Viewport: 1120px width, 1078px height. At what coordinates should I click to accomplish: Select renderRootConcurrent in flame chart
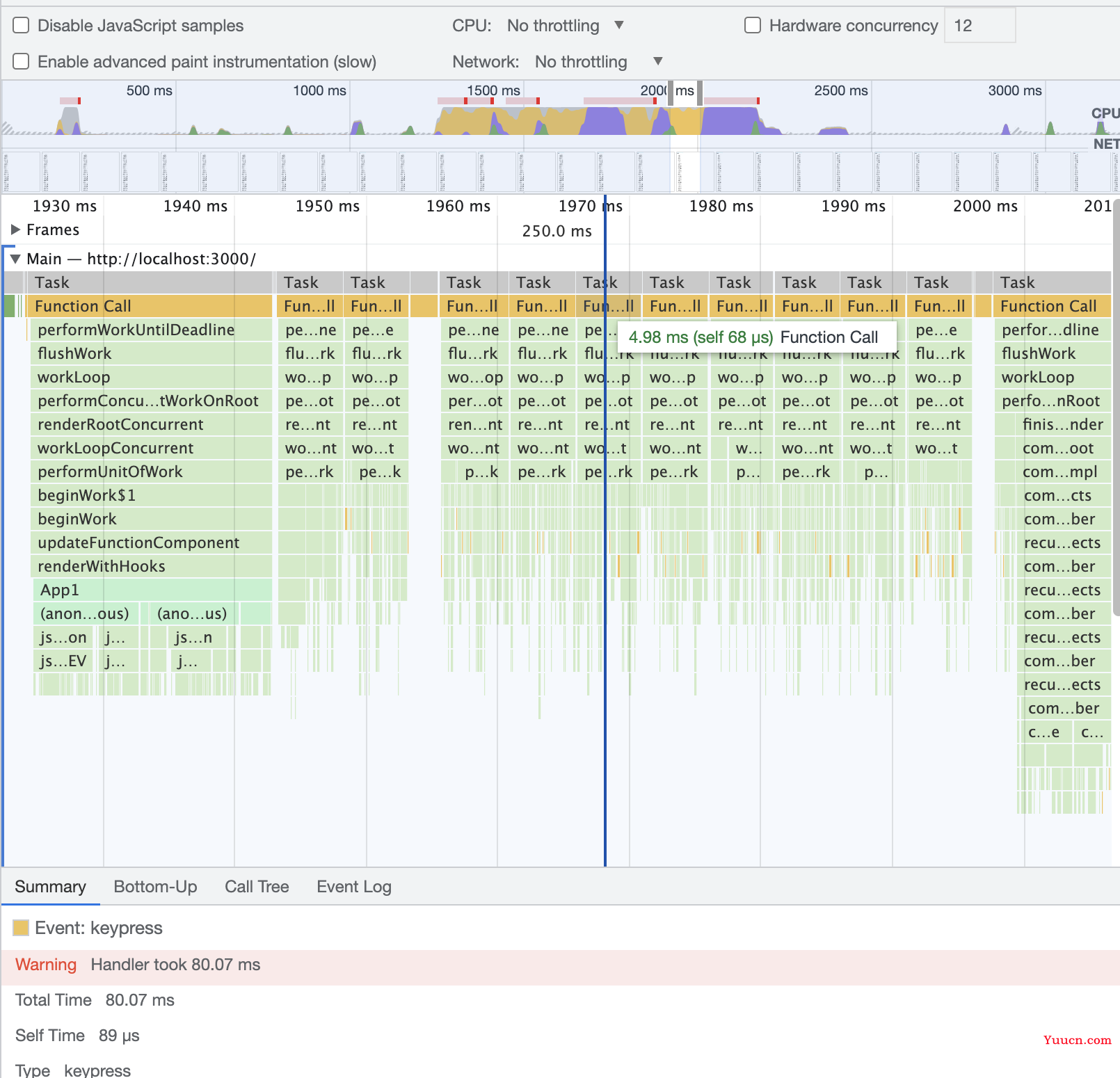click(151, 424)
